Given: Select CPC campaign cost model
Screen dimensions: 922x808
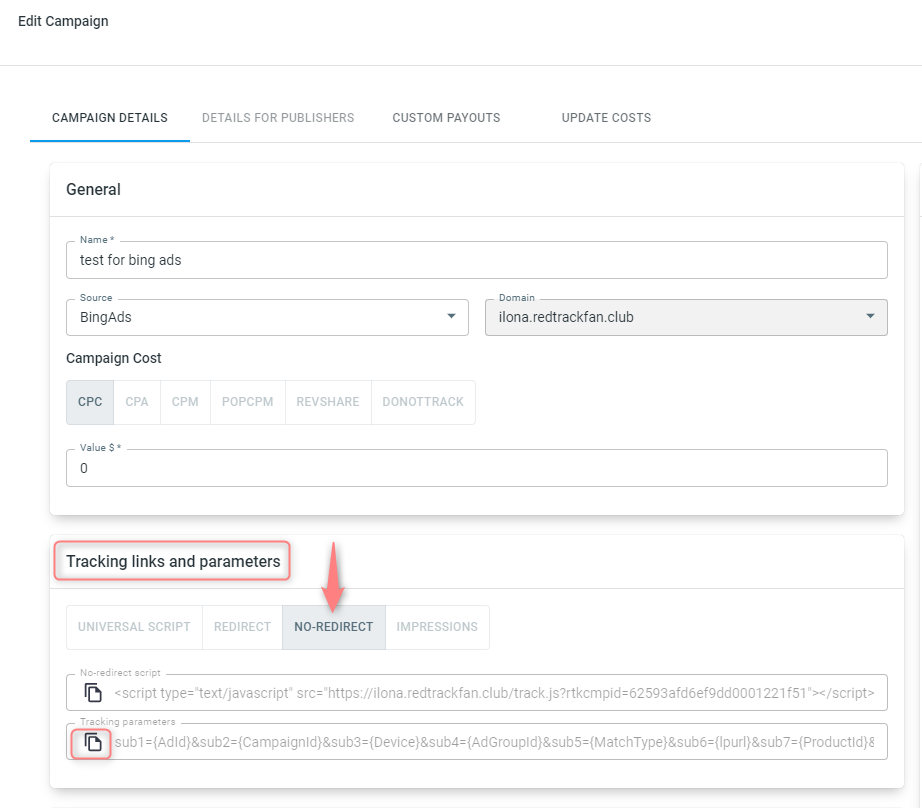Looking at the screenshot, I should point(90,402).
